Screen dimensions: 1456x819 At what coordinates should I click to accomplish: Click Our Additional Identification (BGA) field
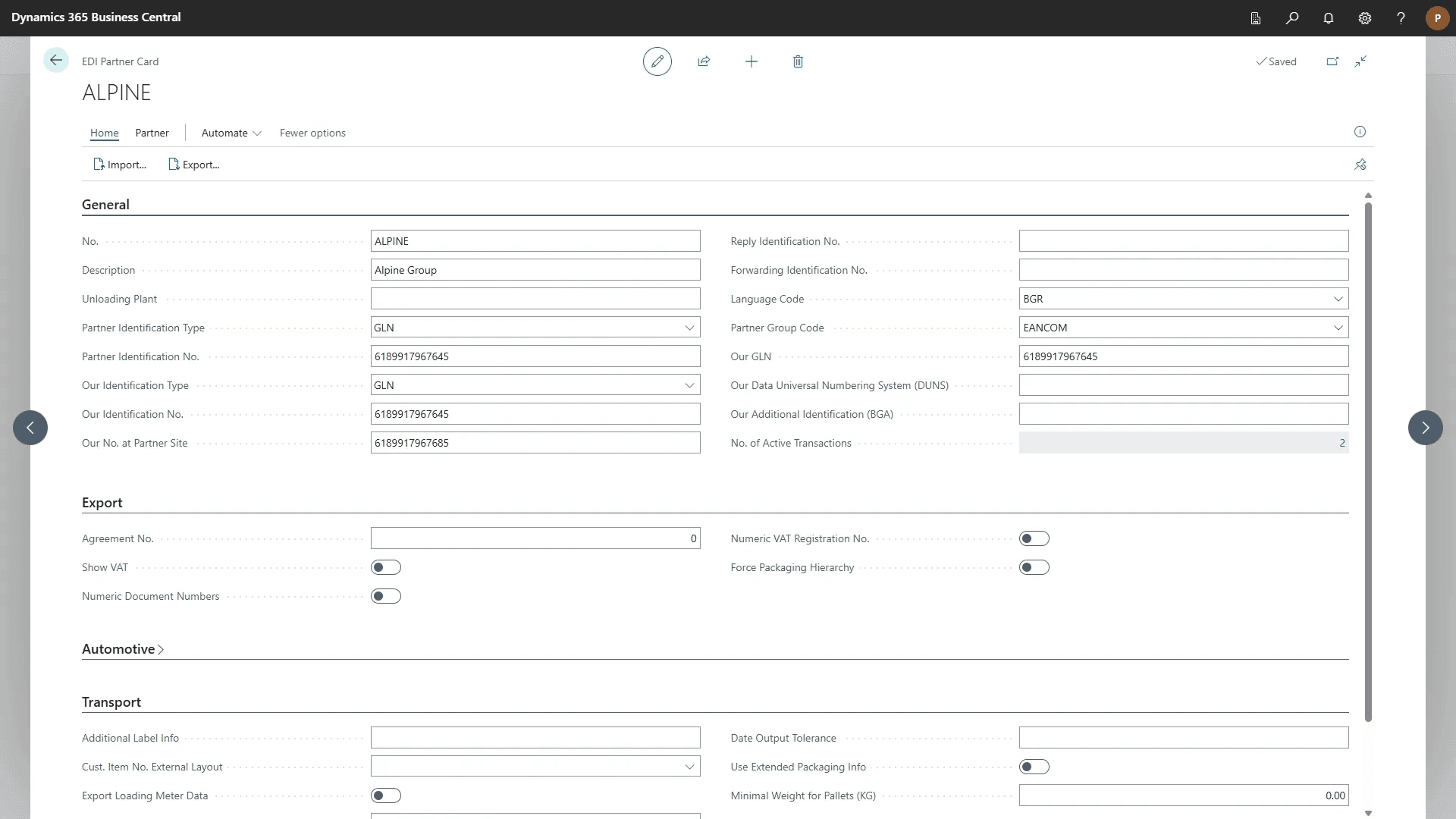[x=1184, y=414]
